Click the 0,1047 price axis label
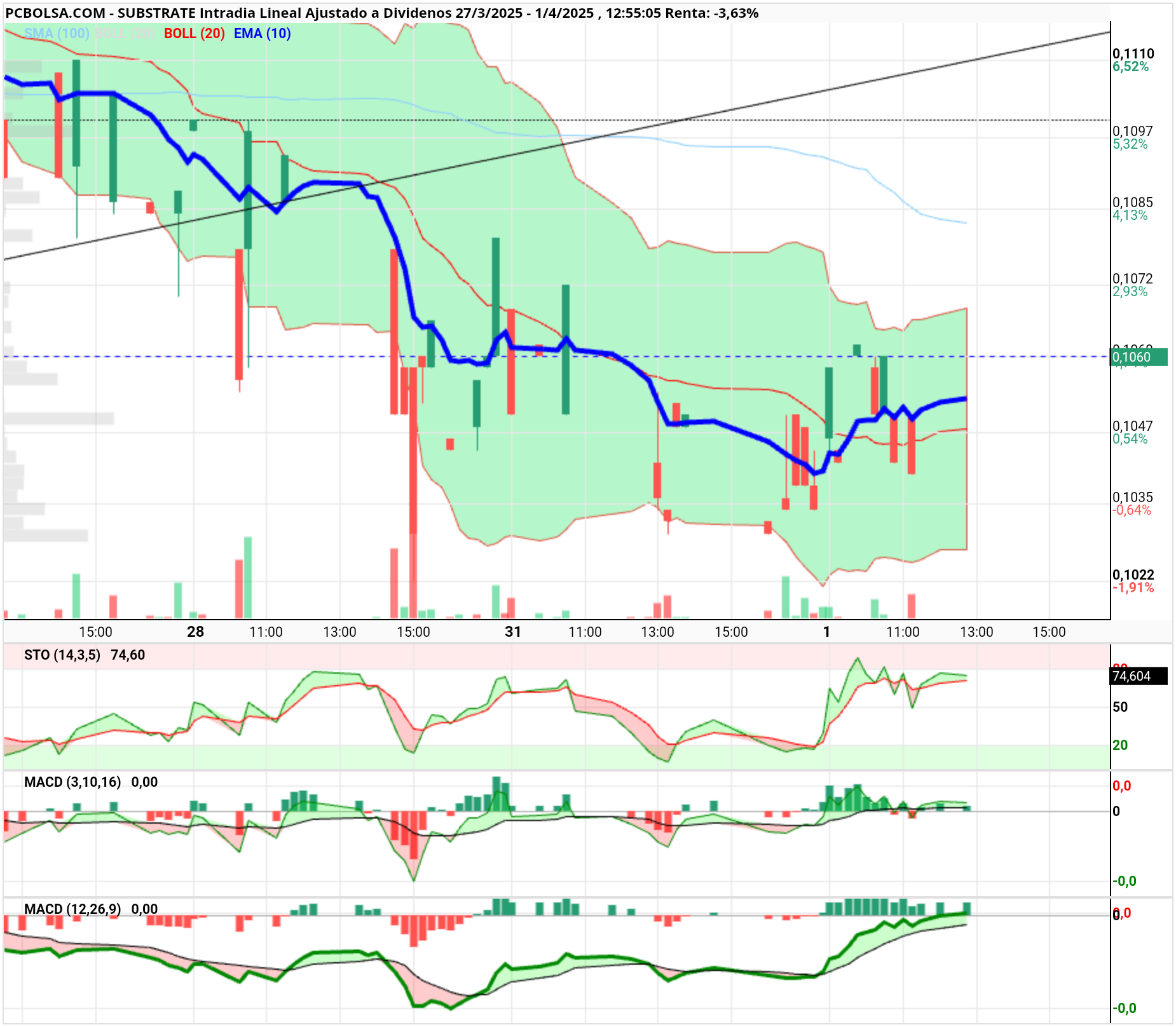Viewport: 1176px width, 1027px height. (1133, 426)
